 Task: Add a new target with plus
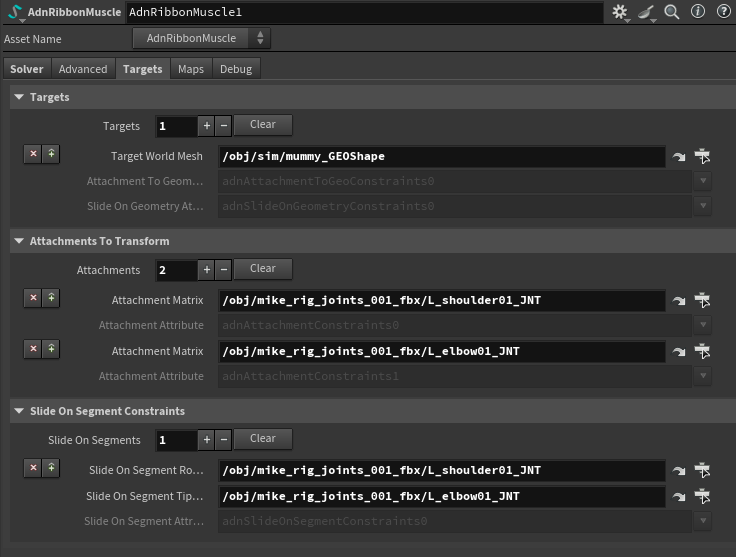pyautogui.click(x=207, y=126)
